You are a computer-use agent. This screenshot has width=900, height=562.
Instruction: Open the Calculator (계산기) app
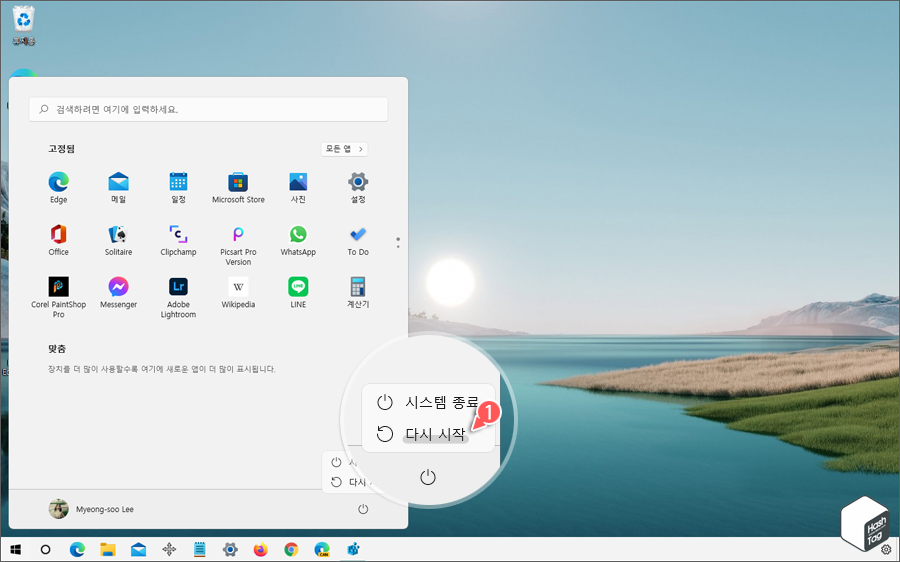pos(358,293)
